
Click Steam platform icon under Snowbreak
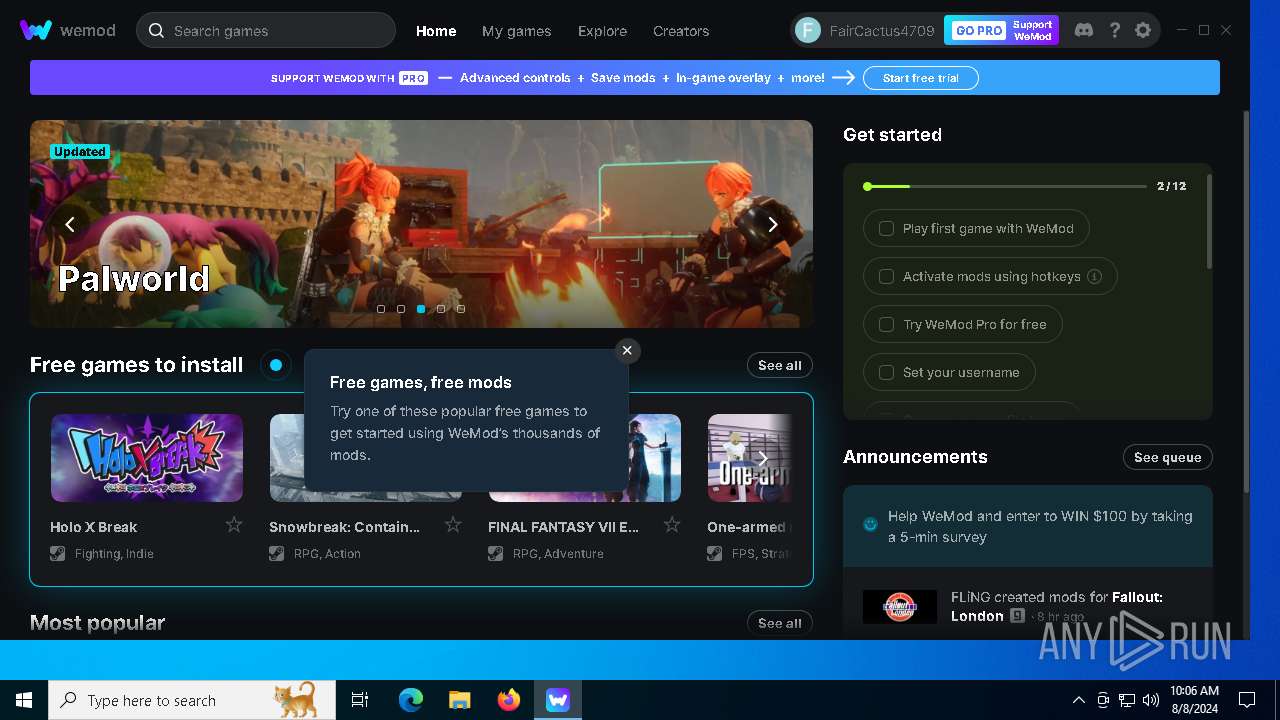pos(277,553)
